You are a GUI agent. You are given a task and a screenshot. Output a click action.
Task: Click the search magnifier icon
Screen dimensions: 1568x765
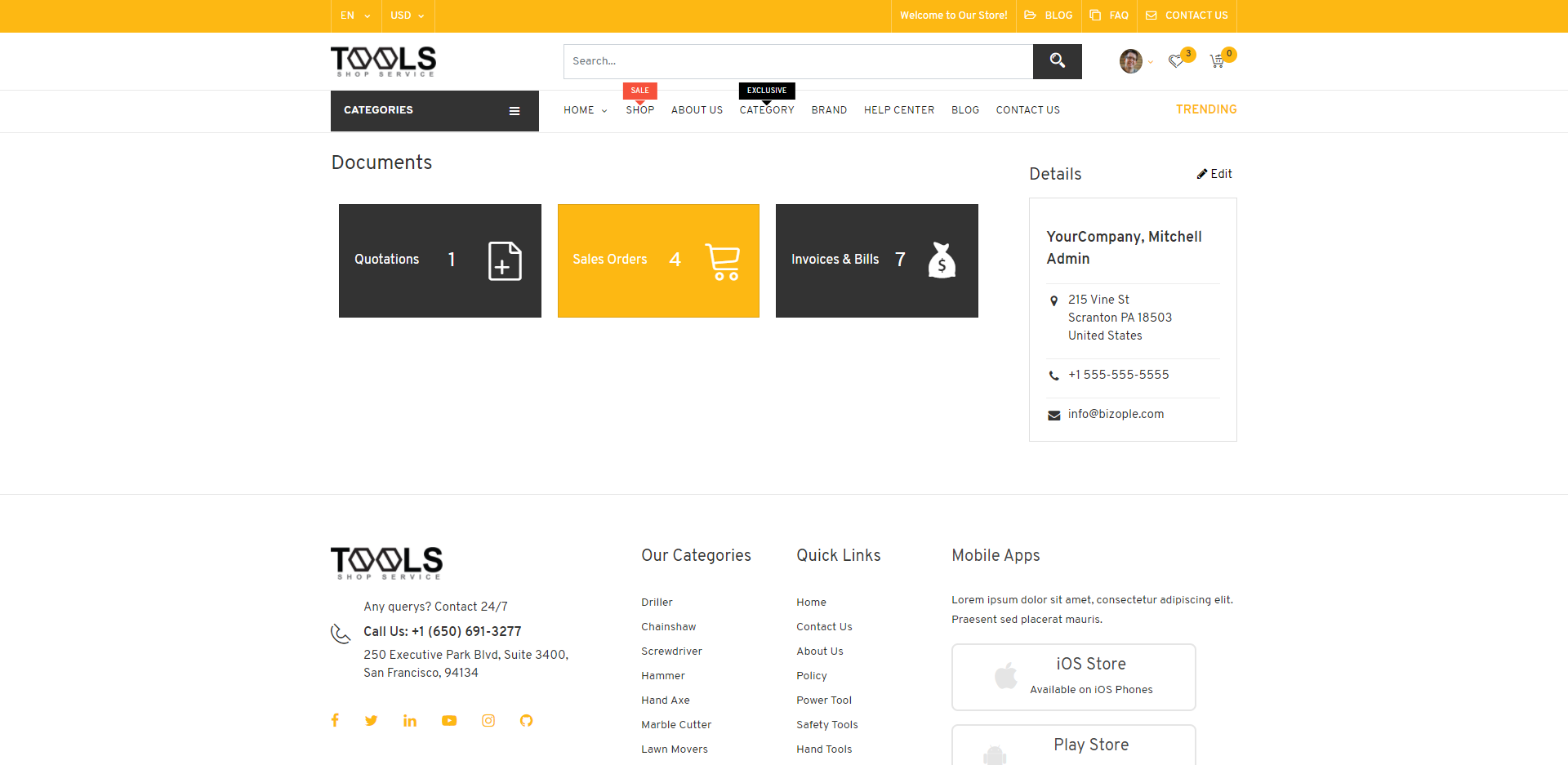coord(1057,60)
